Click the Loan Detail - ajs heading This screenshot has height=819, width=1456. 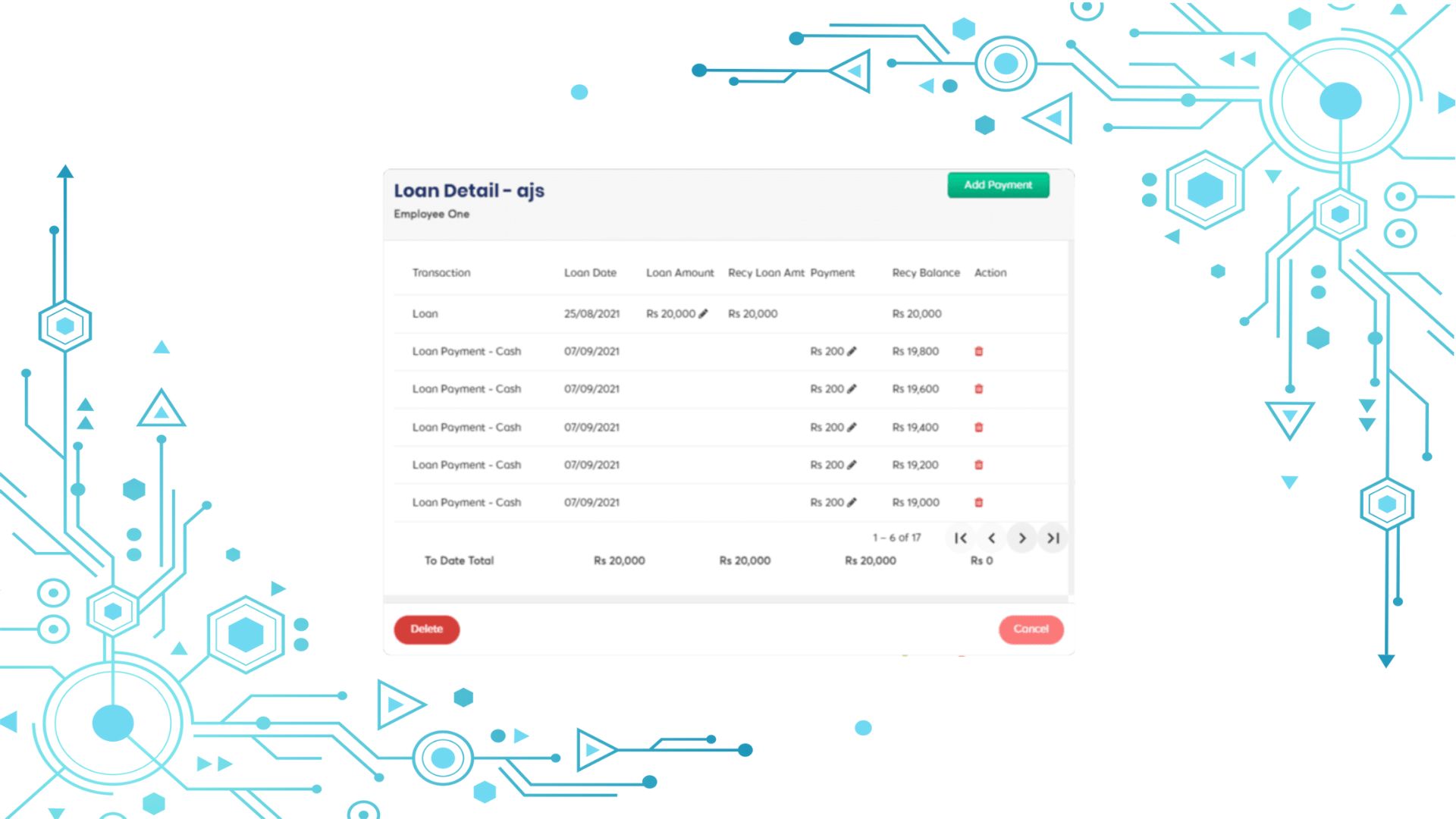(469, 190)
